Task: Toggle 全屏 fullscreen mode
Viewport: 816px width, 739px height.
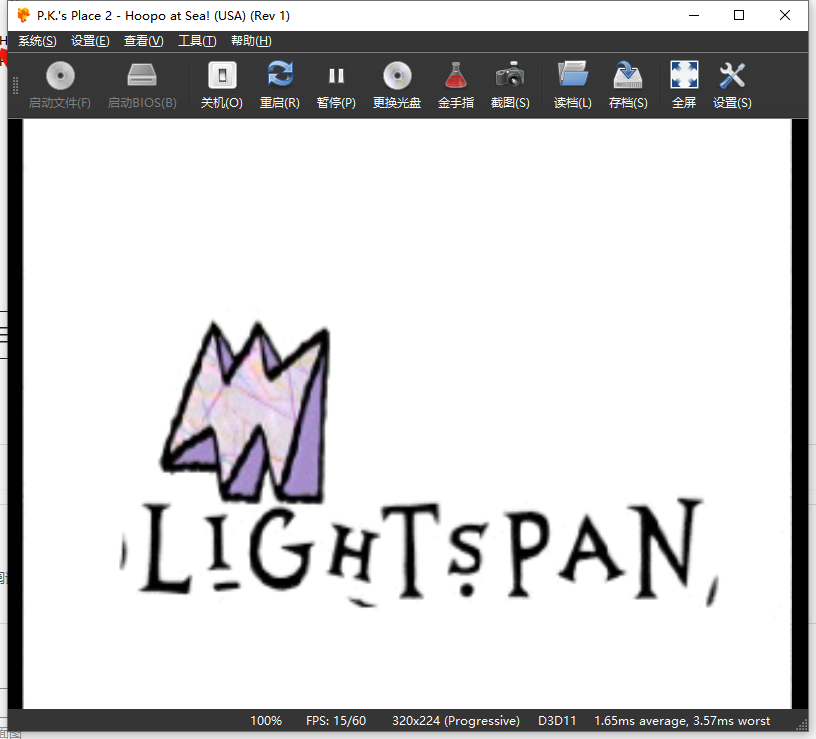Action: (x=684, y=76)
